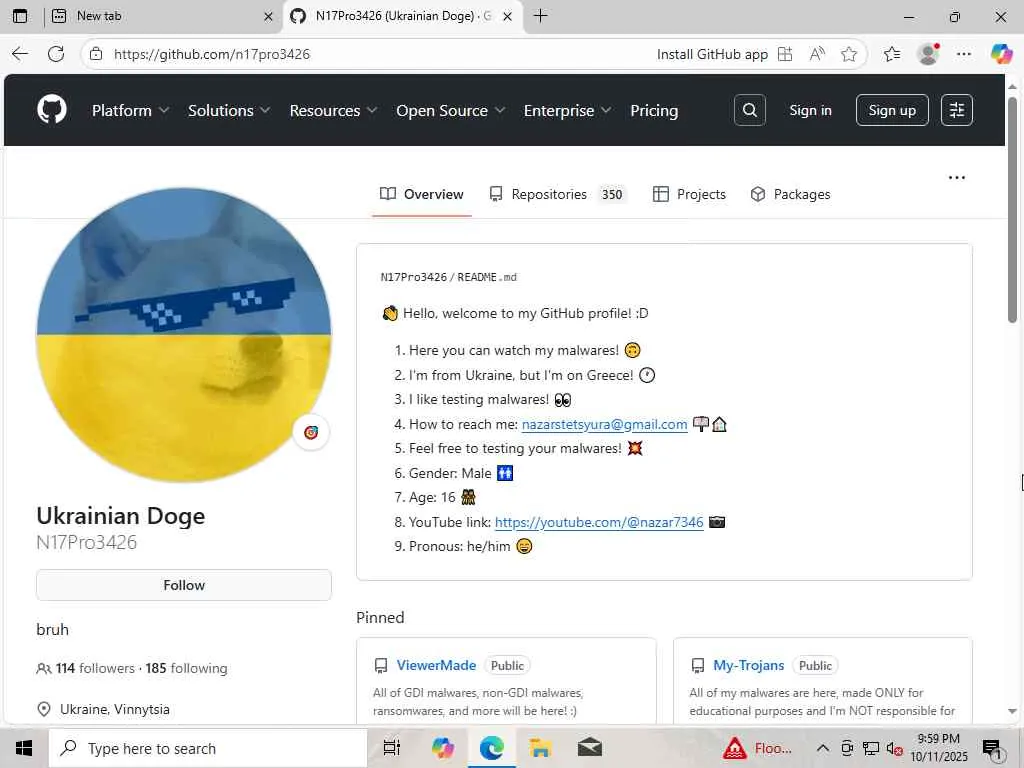Click the scrollbar down arrow
The height and width of the screenshot is (768, 1024).
pyautogui.click(x=1012, y=711)
